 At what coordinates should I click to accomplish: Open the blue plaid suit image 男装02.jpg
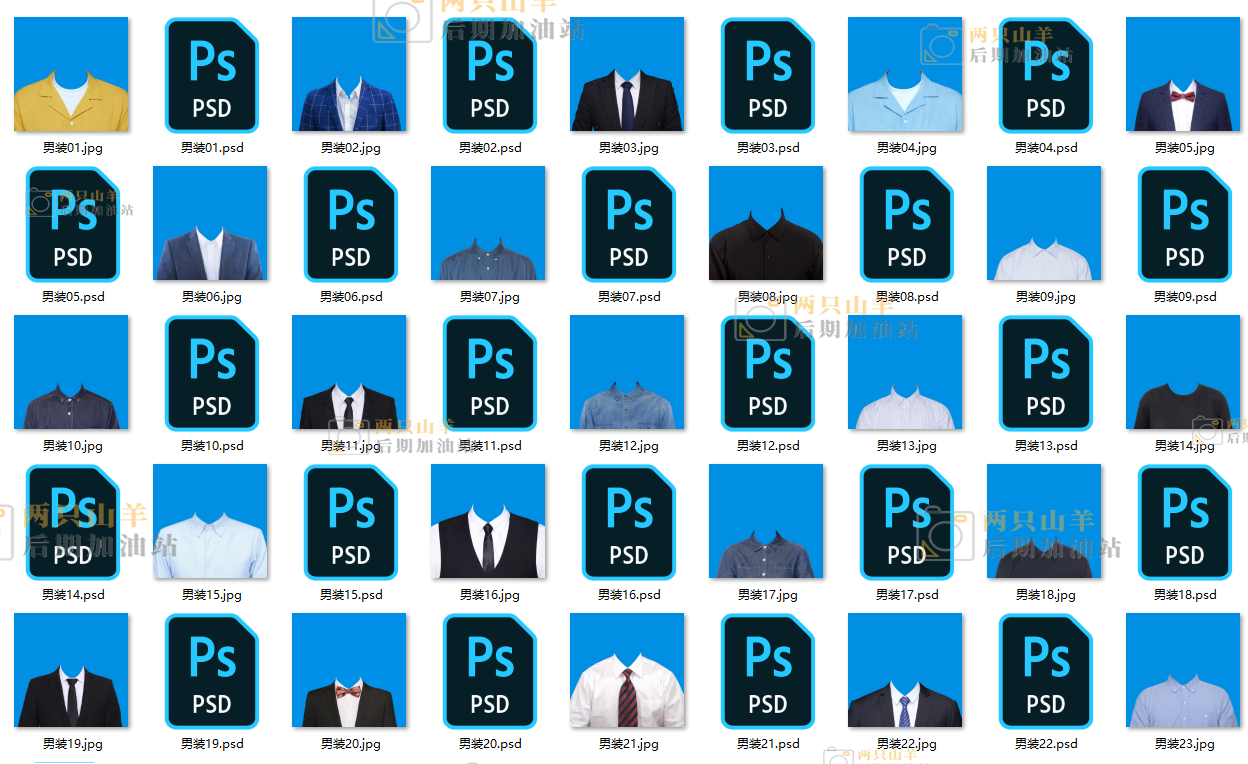349,75
